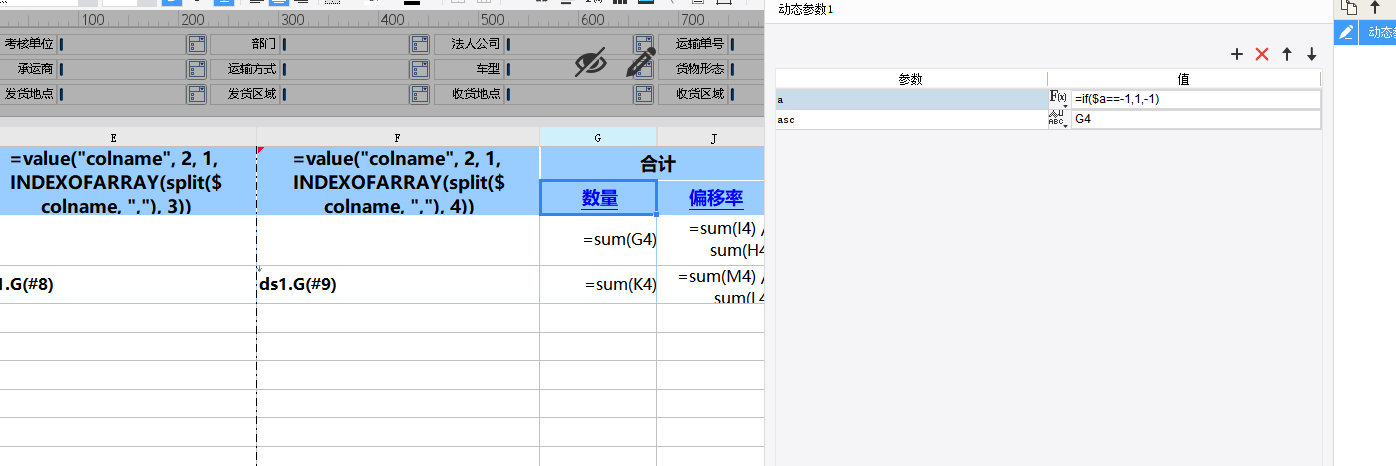Image resolution: width=1396 pixels, height=466 pixels.
Task: Click the pencil edit icon beside 动态参数 entry
Action: pyautogui.click(x=1346, y=32)
